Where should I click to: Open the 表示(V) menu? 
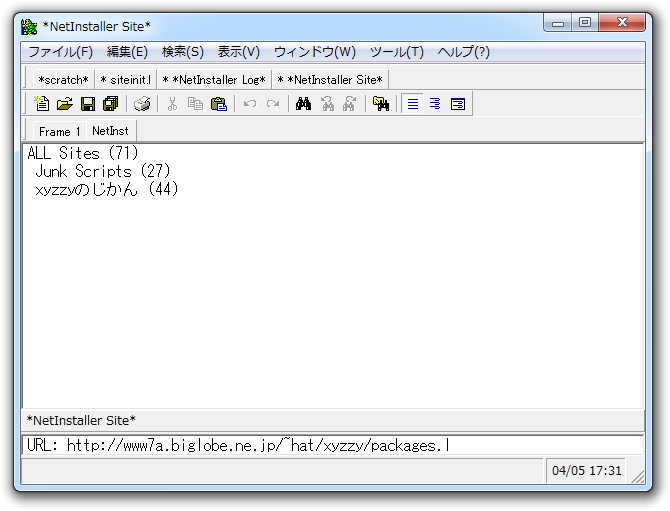click(x=239, y=52)
